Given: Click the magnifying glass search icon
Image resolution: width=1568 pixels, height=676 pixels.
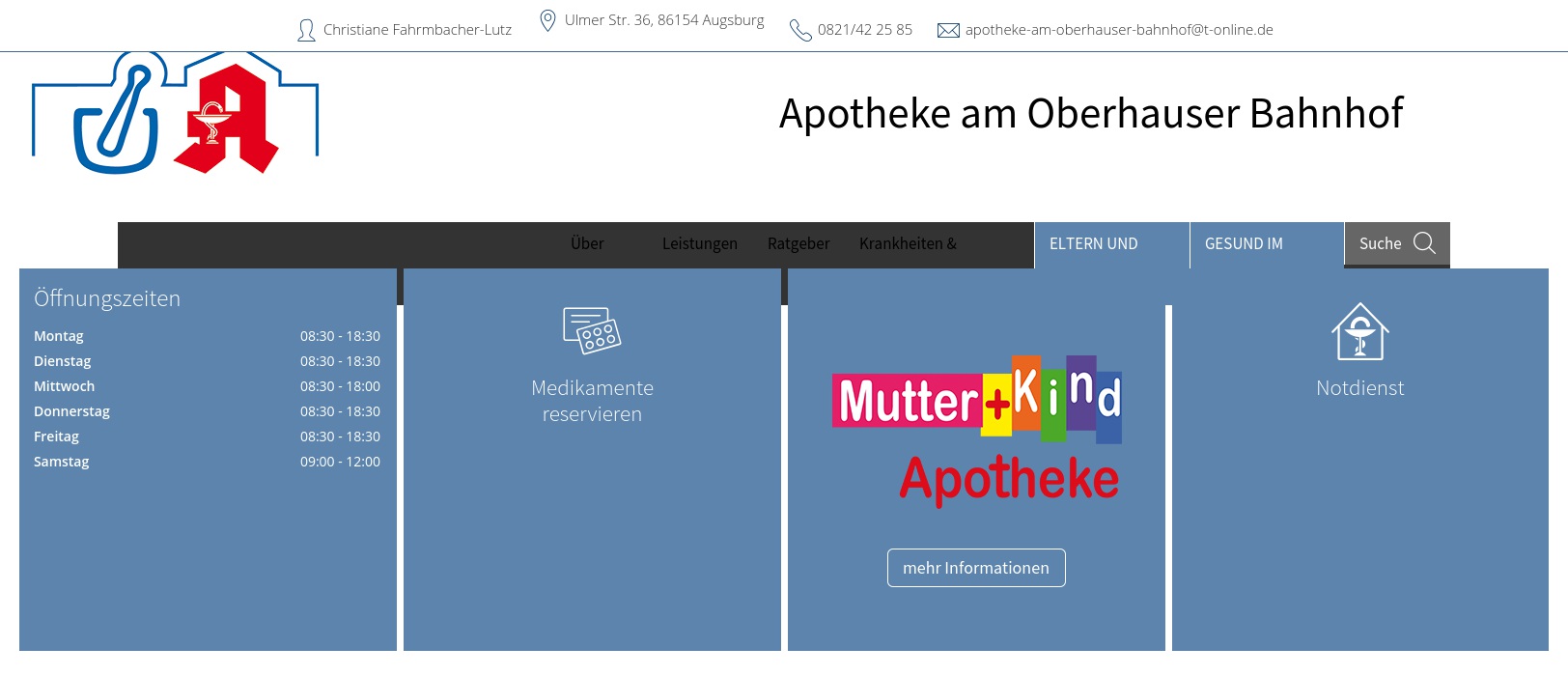Looking at the screenshot, I should click(x=1424, y=243).
